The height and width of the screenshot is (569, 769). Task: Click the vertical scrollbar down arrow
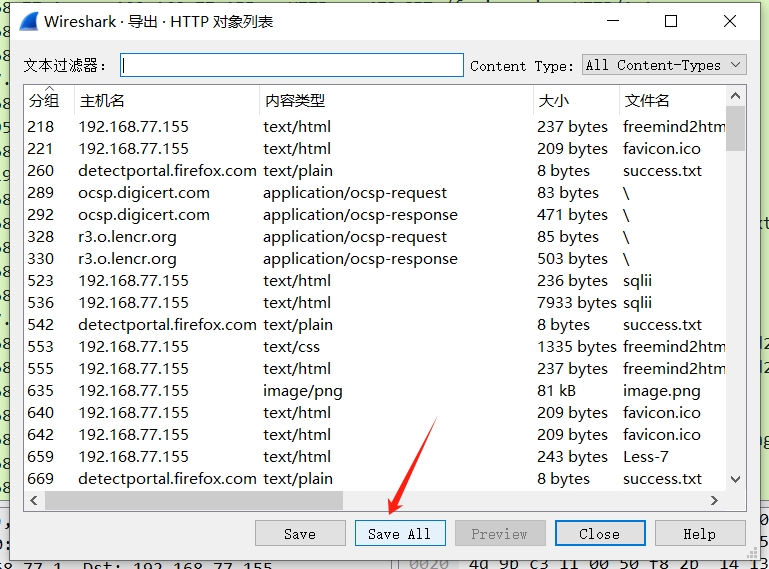[735, 479]
